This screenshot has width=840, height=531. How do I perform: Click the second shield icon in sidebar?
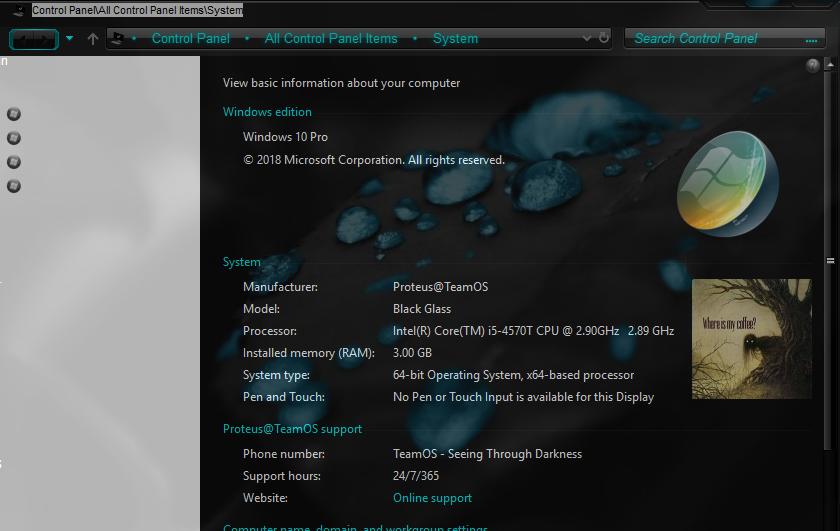(x=14, y=138)
